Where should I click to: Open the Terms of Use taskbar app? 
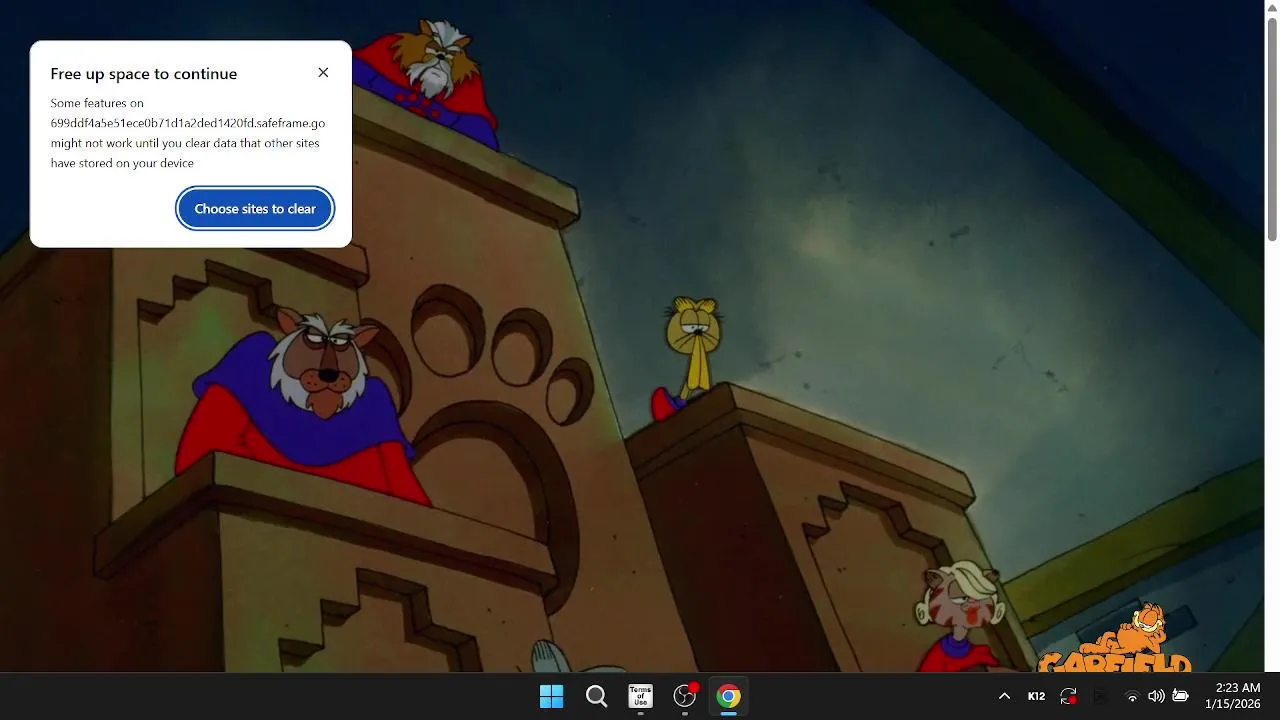pos(640,697)
